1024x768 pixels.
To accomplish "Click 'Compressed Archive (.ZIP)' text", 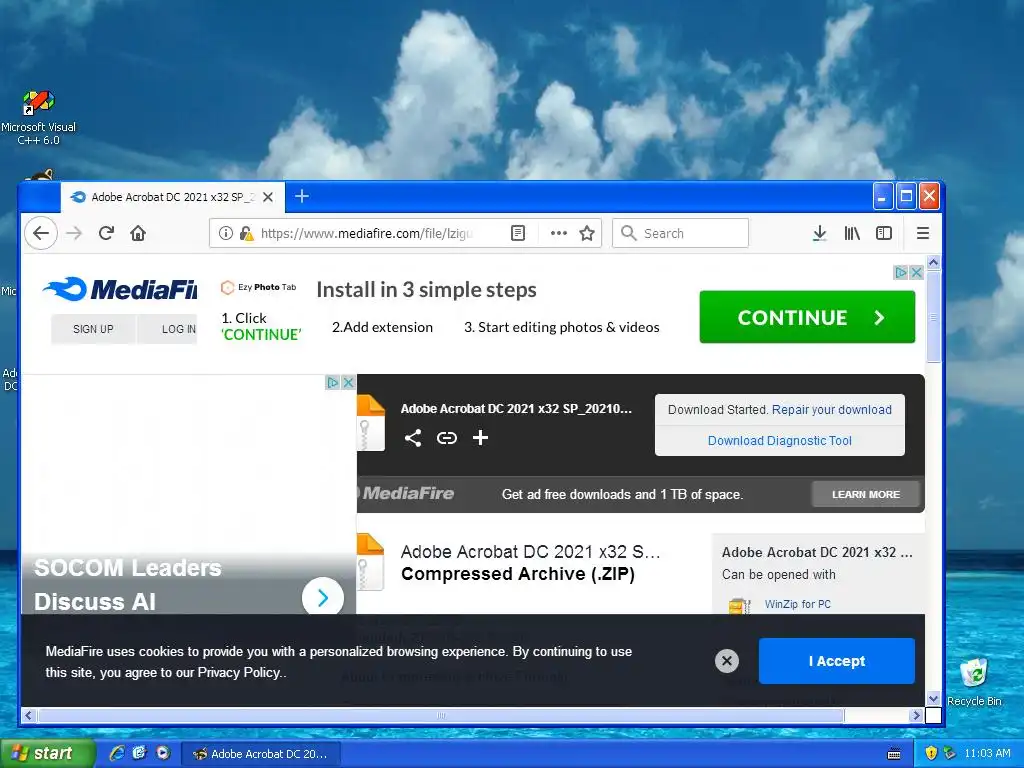I will tap(518, 574).
